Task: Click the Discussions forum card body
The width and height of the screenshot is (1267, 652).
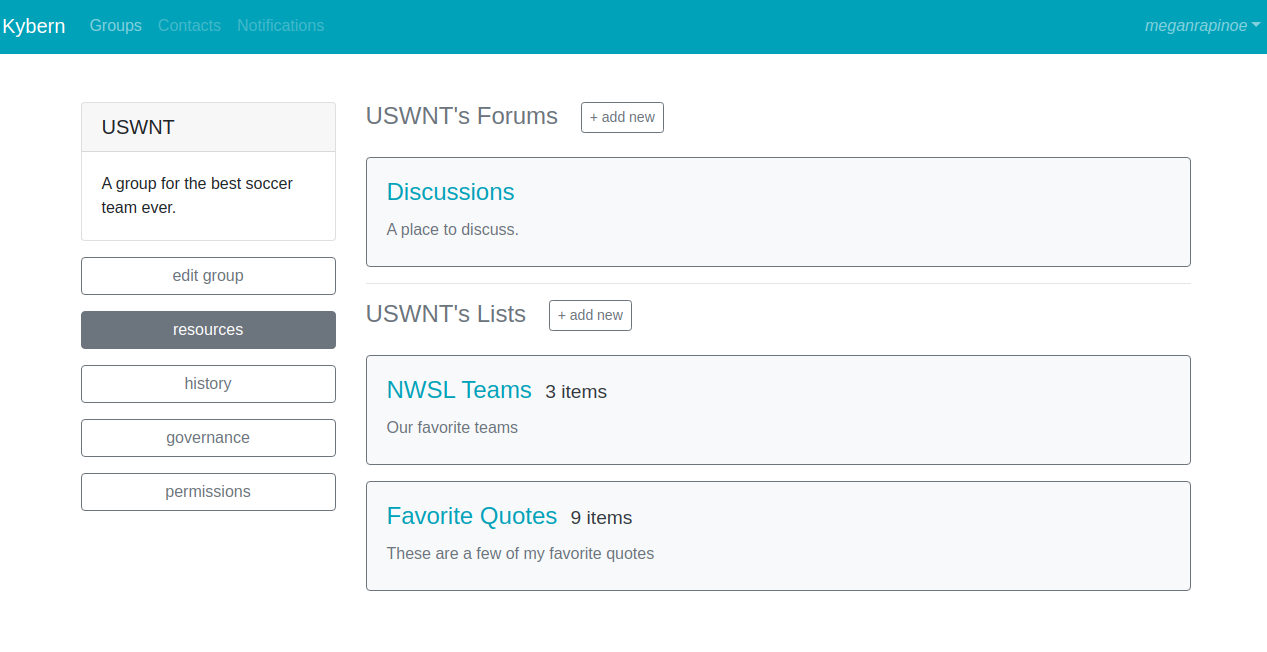Action: [x=778, y=212]
